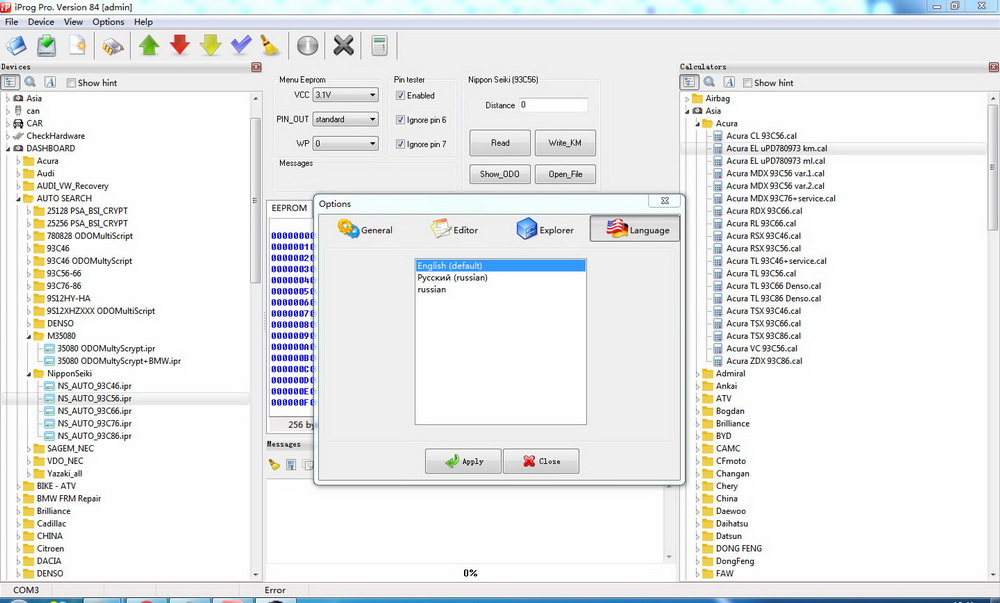The image size is (1000, 603).
Task: Open NS_AUTO_93C46.ipr script file
Action: pos(94,386)
